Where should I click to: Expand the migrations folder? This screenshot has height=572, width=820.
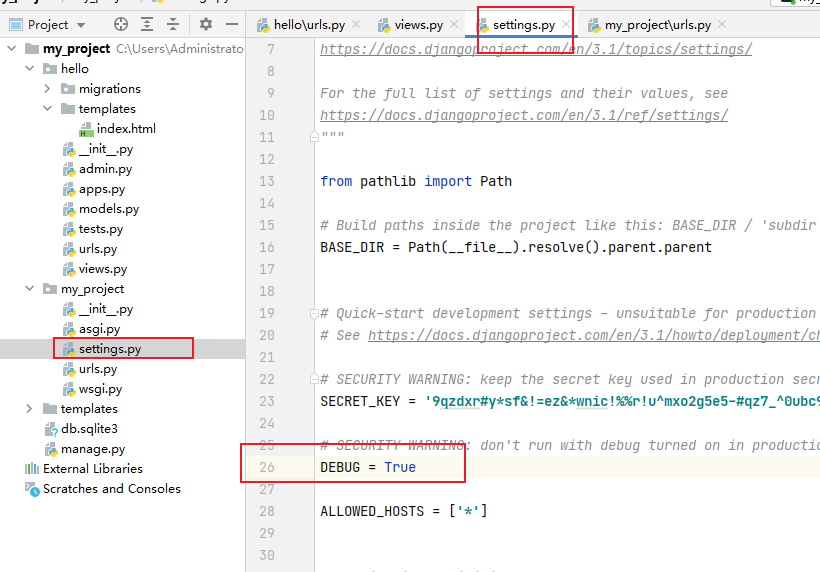pyautogui.click(x=48, y=89)
